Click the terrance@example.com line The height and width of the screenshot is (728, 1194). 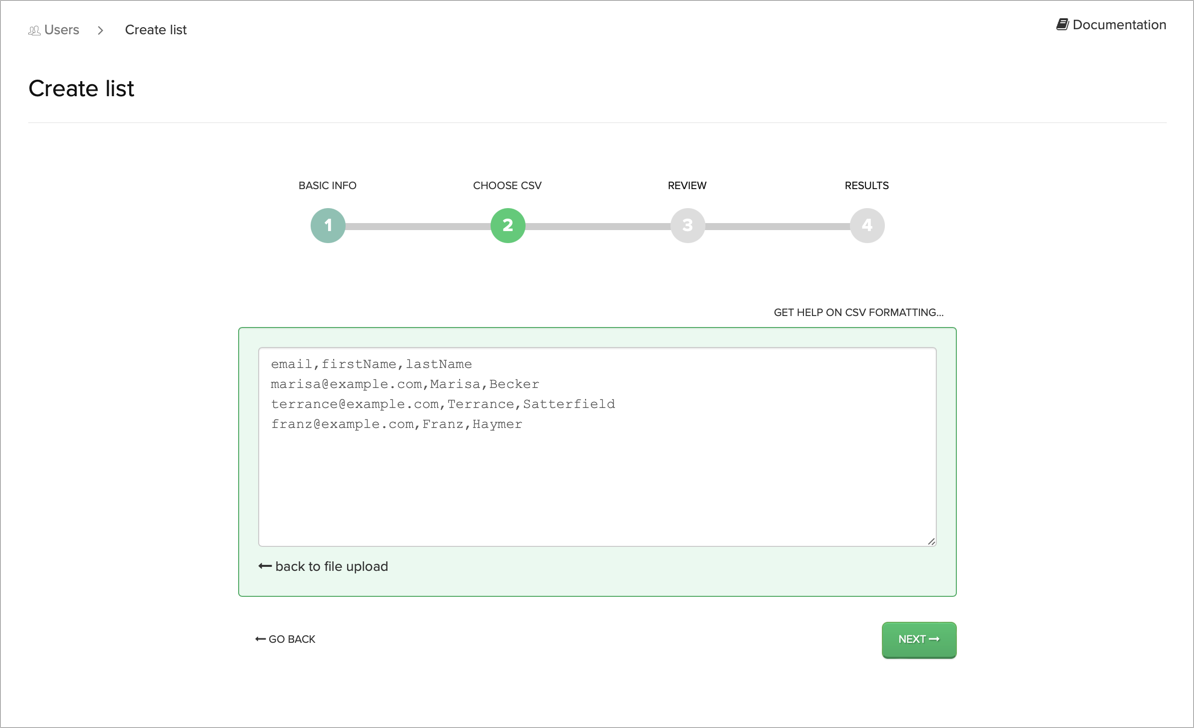(x=443, y=404)
